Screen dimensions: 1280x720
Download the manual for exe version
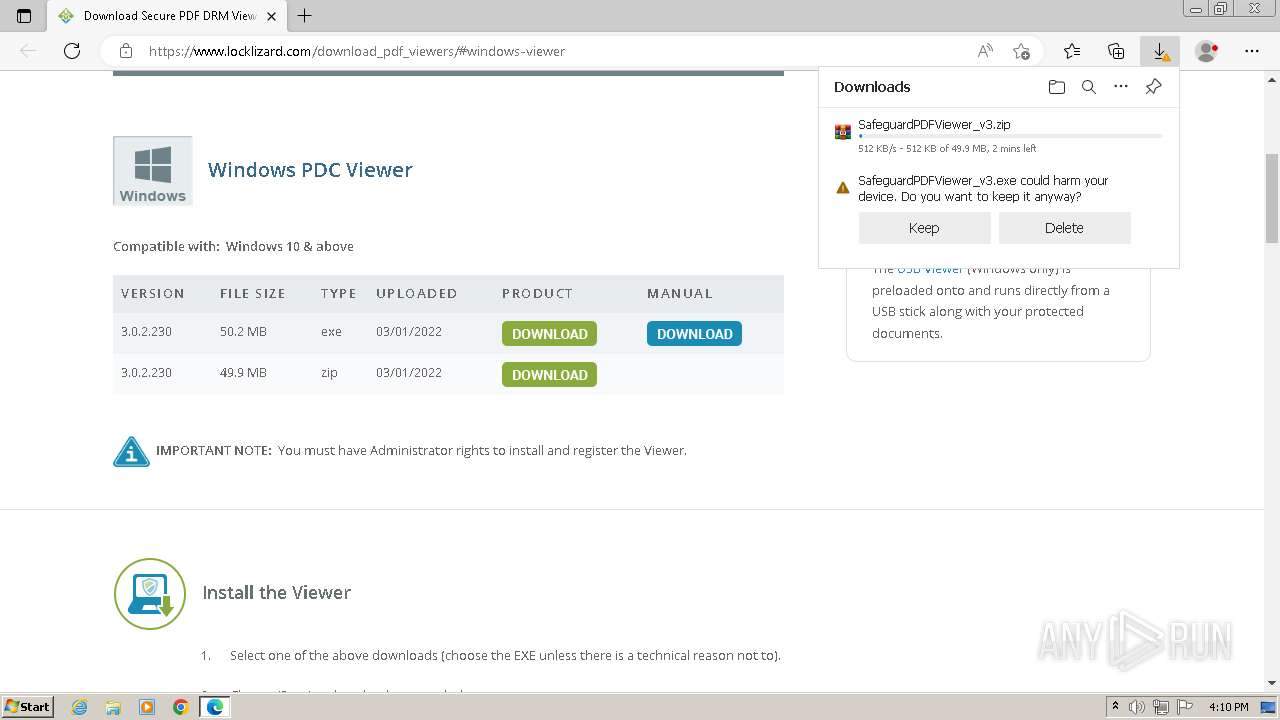694,334
